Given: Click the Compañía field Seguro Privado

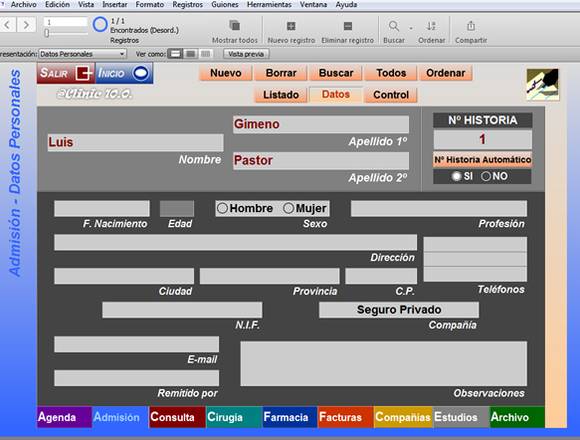Looking at the screenshot, I should tap(399, 310).
